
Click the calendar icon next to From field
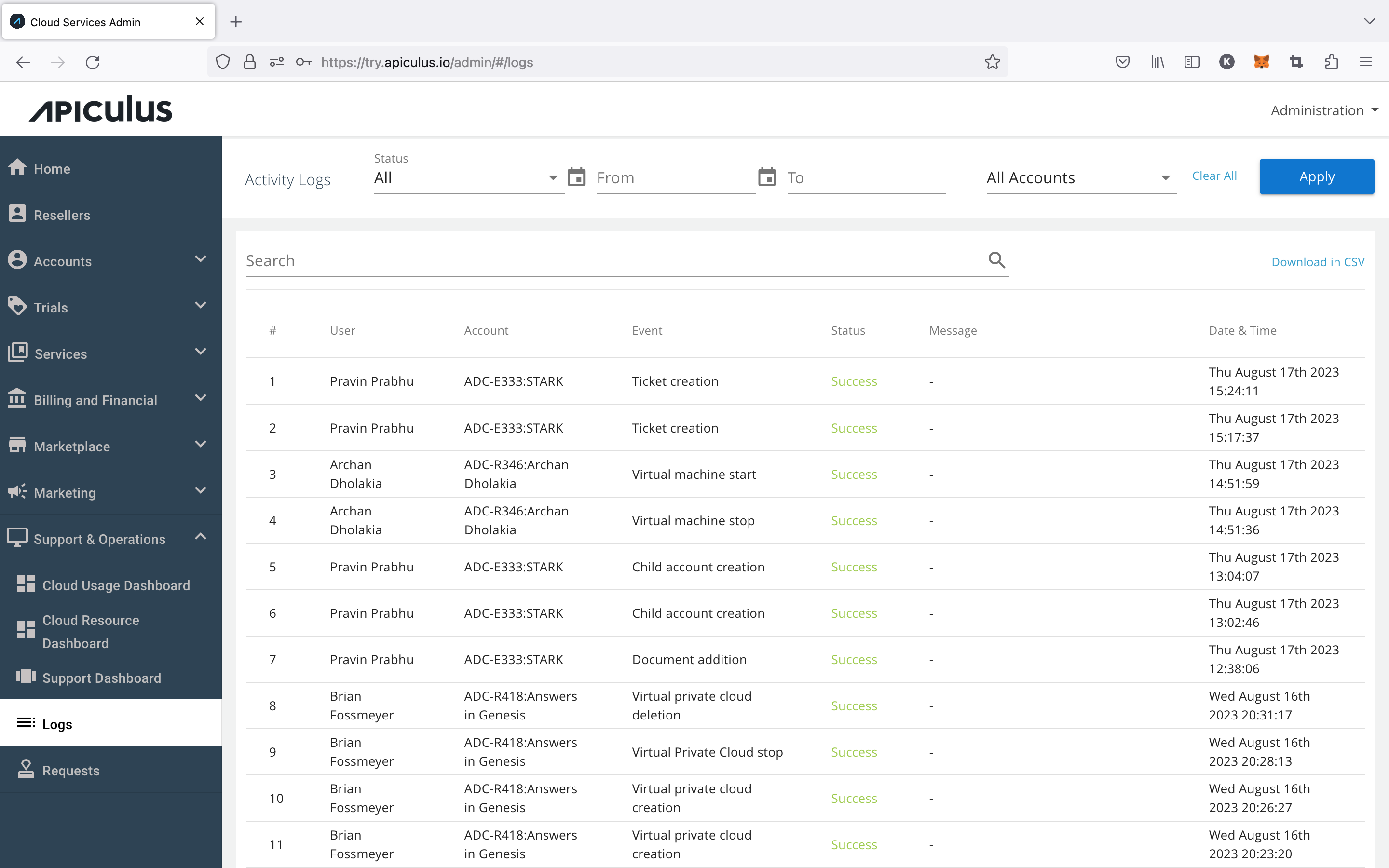(x=576, y=177)
